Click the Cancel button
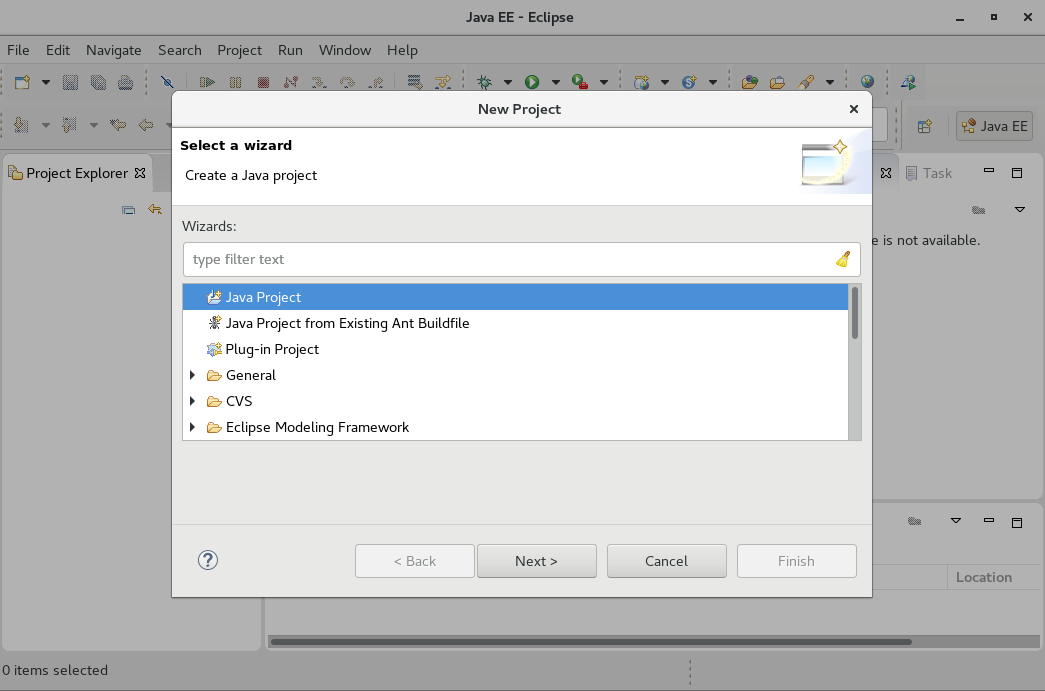Image resolution: width=1045 pixels, height=691 pixels. (666, 561)
